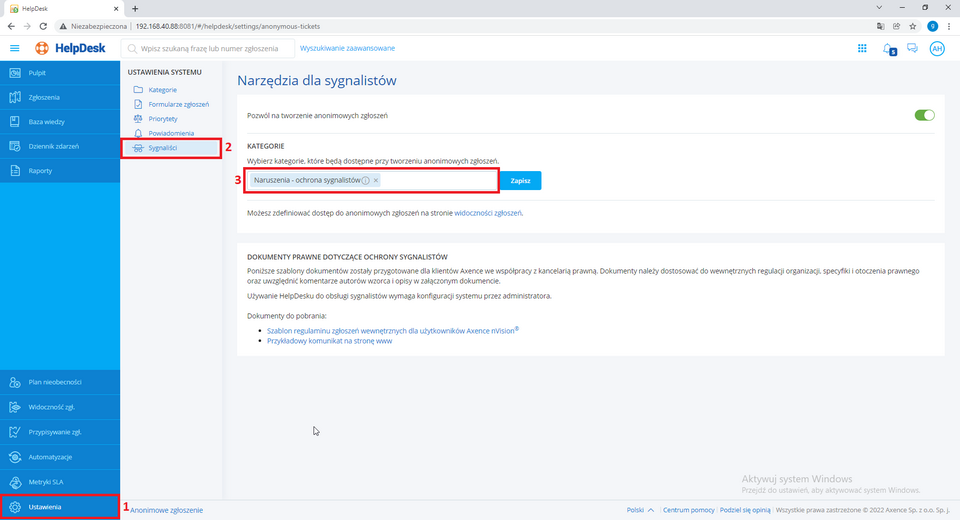The width and height of the screenshot is (960, 520).
Task: Remove the Naruszenia - ochrona sygnalistów tag
Action: tap(376, 180)
